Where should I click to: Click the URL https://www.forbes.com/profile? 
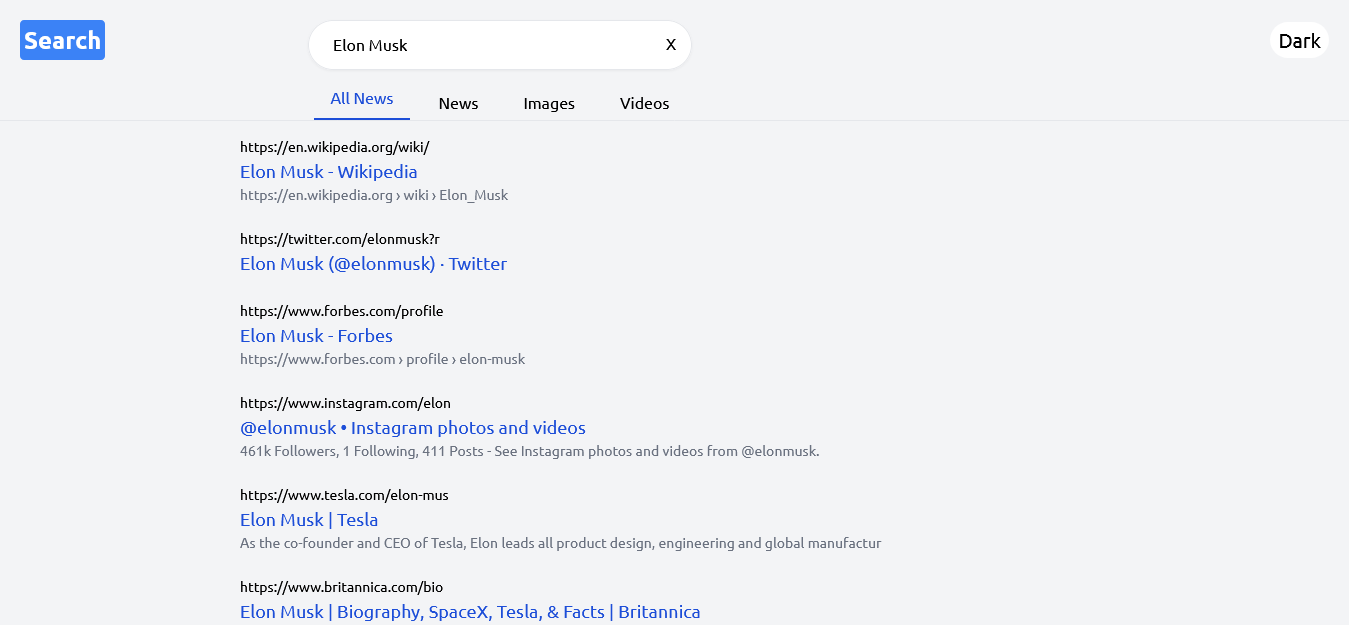point(341,311)
